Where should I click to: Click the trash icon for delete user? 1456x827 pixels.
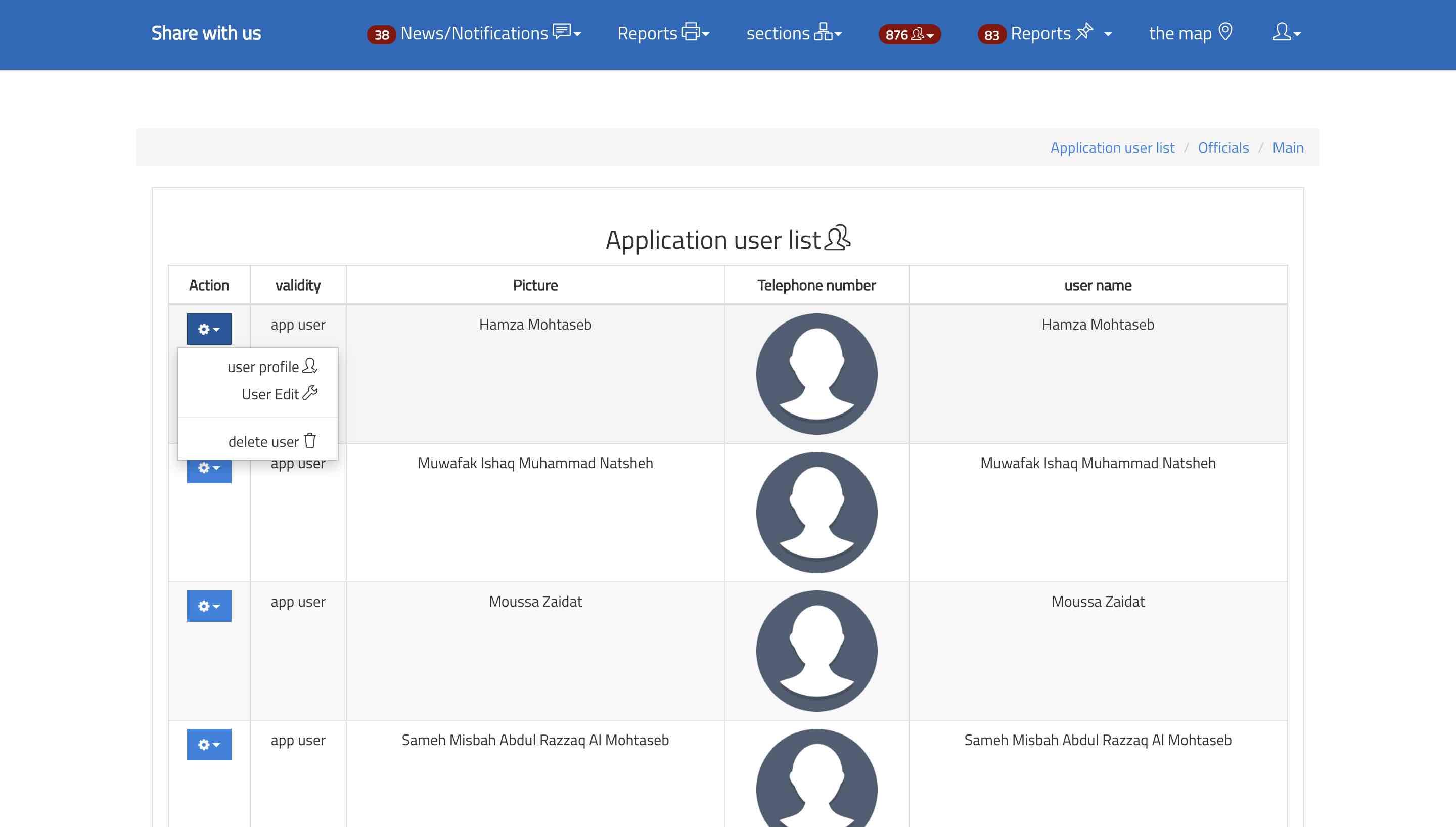point(310,441)
